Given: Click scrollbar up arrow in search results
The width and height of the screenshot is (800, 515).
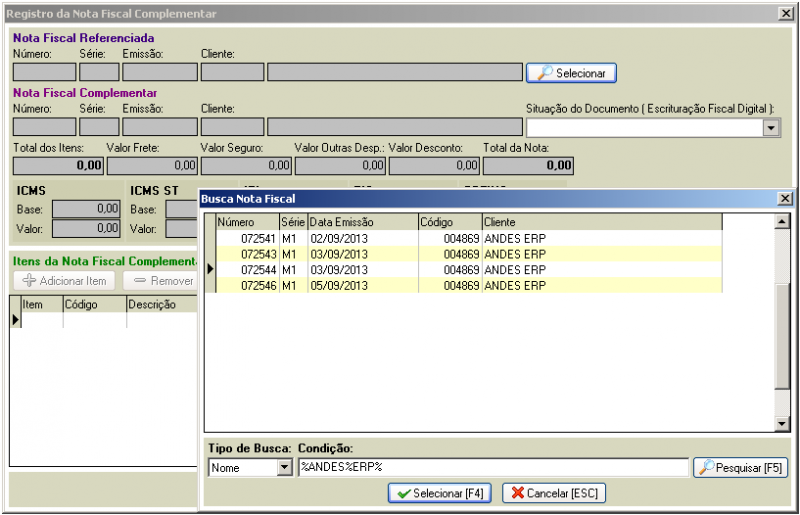Looking at the screenshot, I should coord(782,222).
